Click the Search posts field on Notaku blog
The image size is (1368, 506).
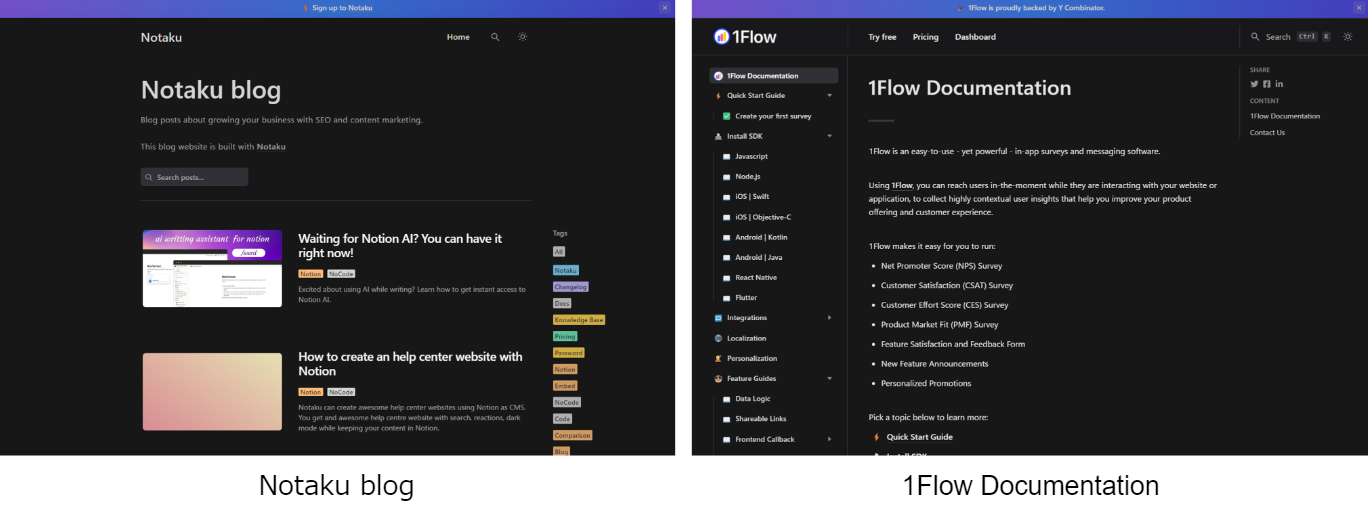194,177
